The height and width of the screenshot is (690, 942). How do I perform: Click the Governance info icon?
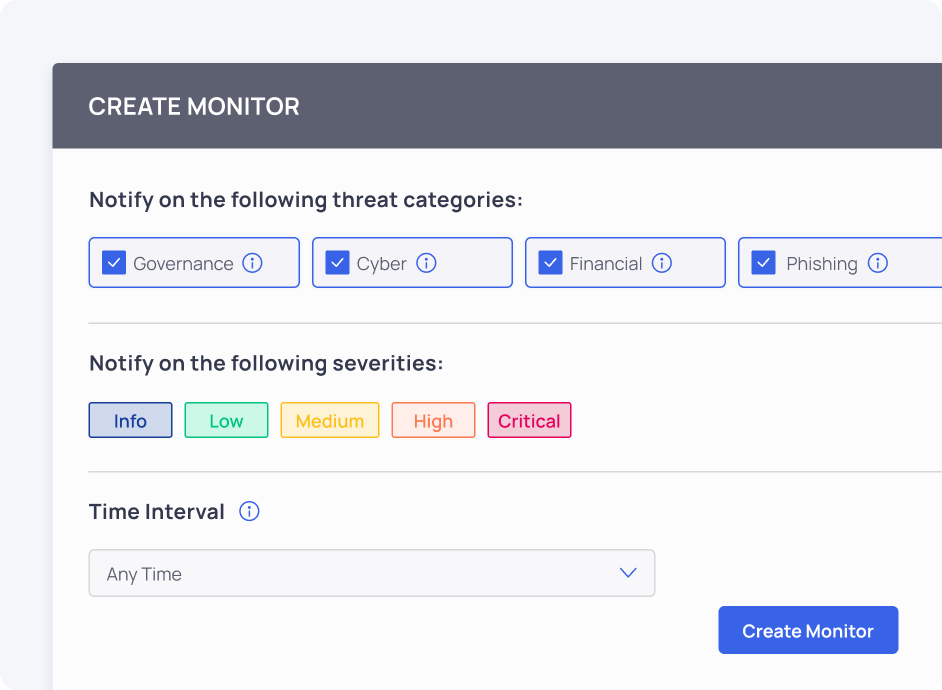253,263
